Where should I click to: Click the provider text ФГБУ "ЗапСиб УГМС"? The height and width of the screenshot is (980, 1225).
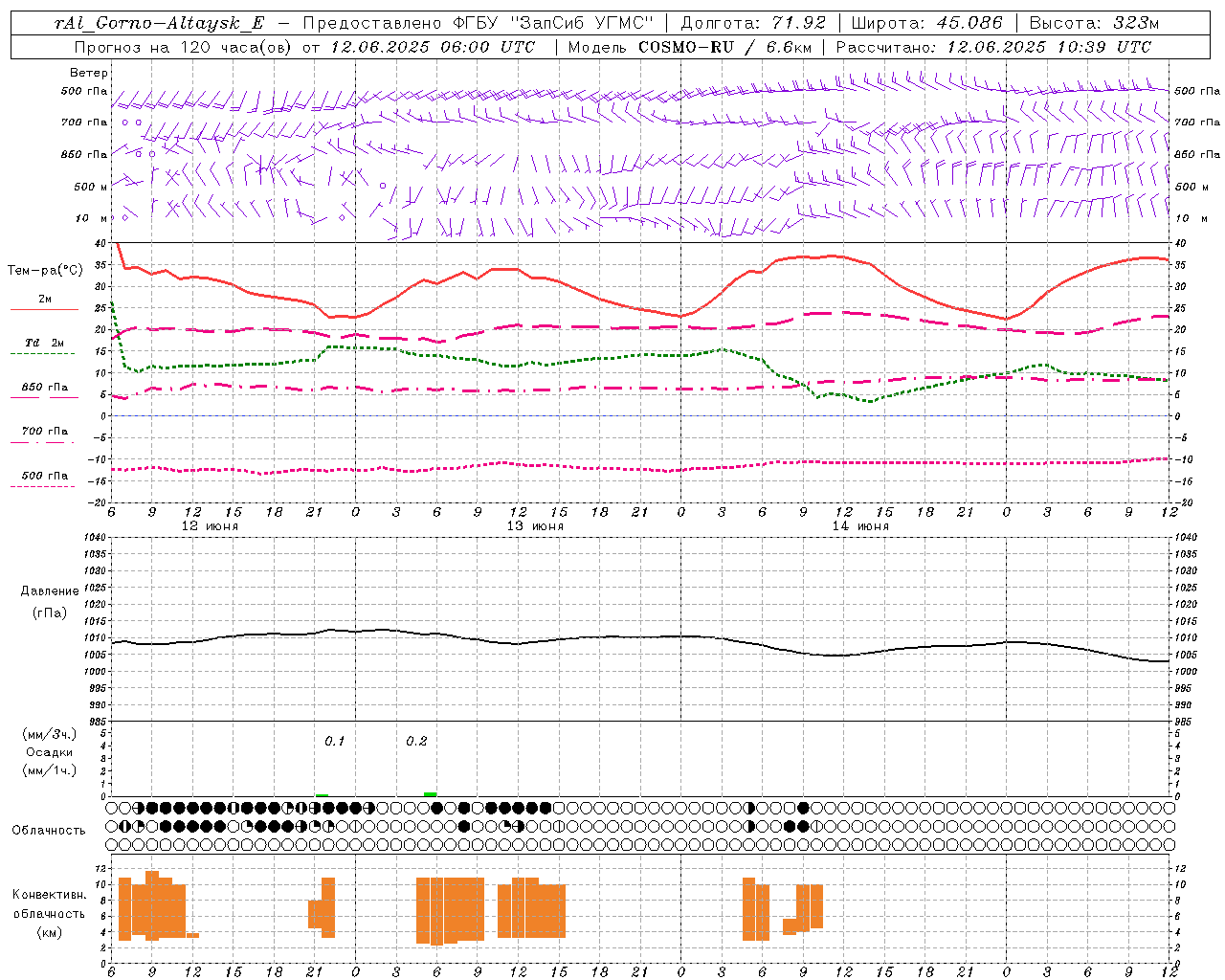pos(553,23)
